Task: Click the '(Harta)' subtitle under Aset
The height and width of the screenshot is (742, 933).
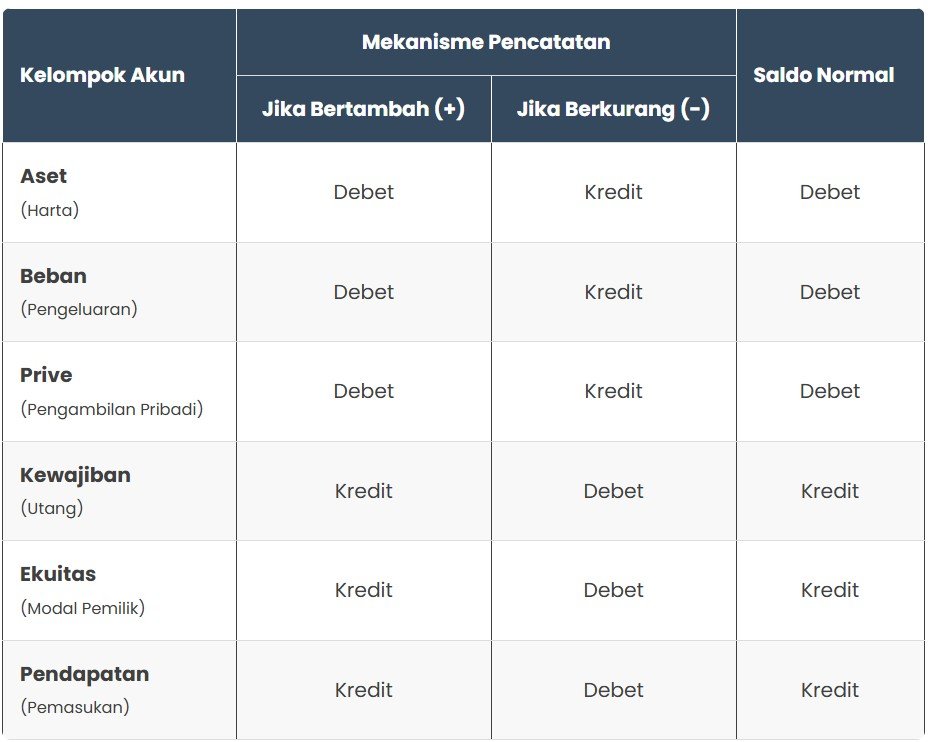Action: coord(49,210)
